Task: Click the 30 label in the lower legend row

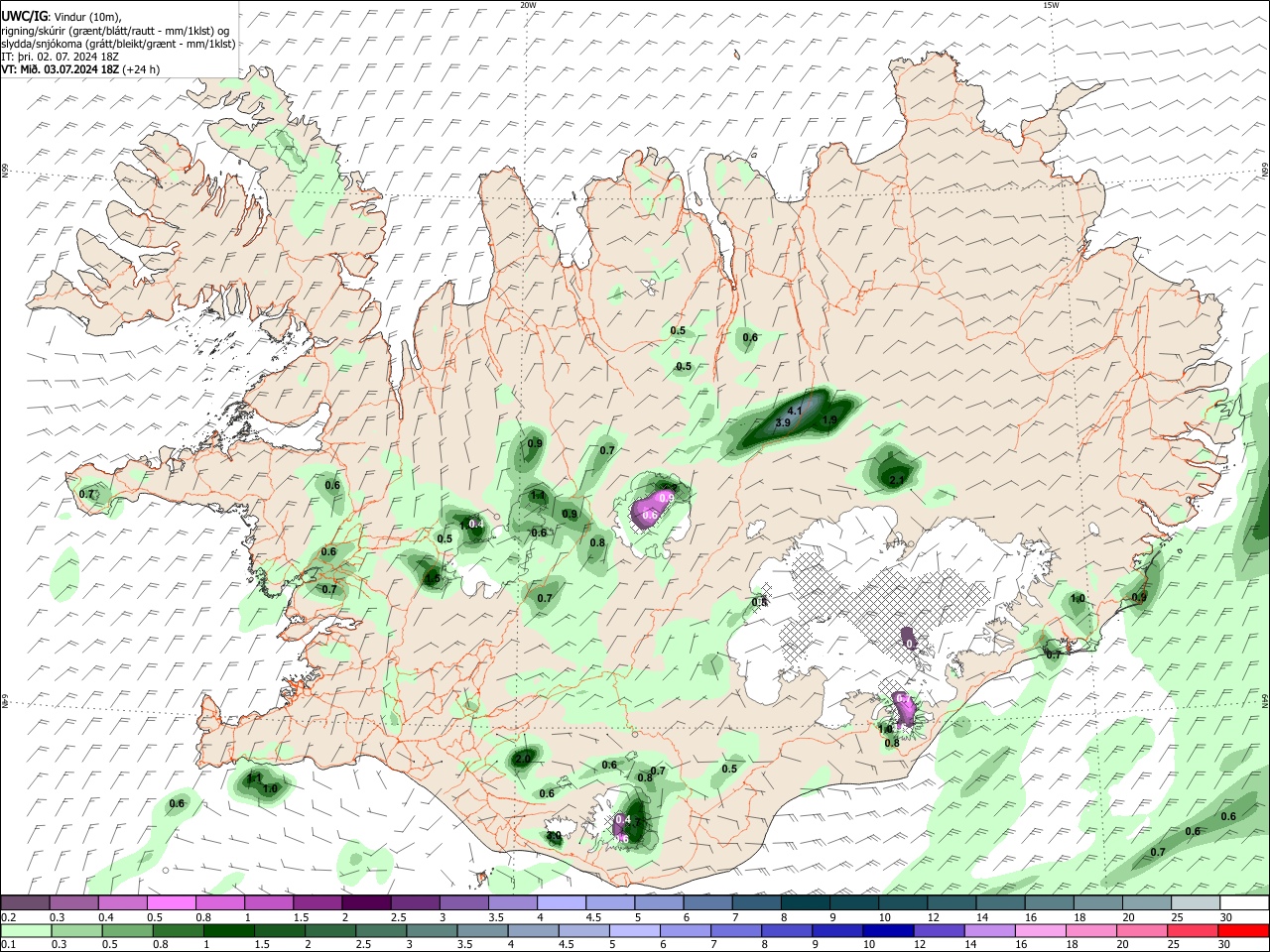Action: [x=1226, y=944]
